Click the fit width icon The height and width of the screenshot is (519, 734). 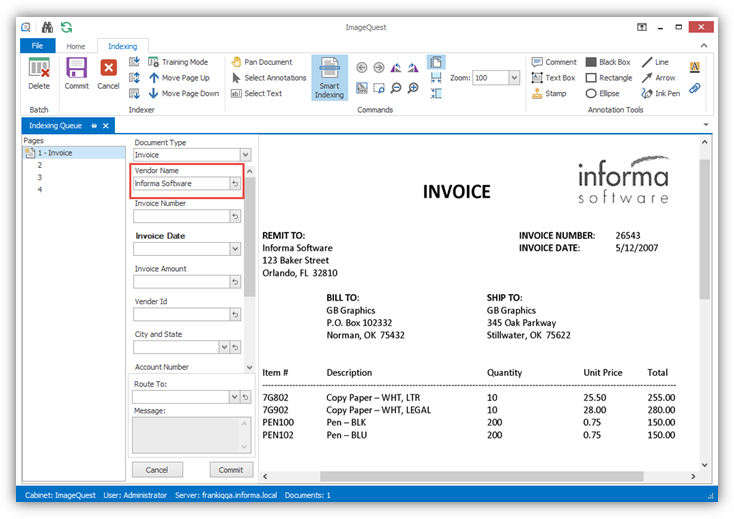coord(436,78)
